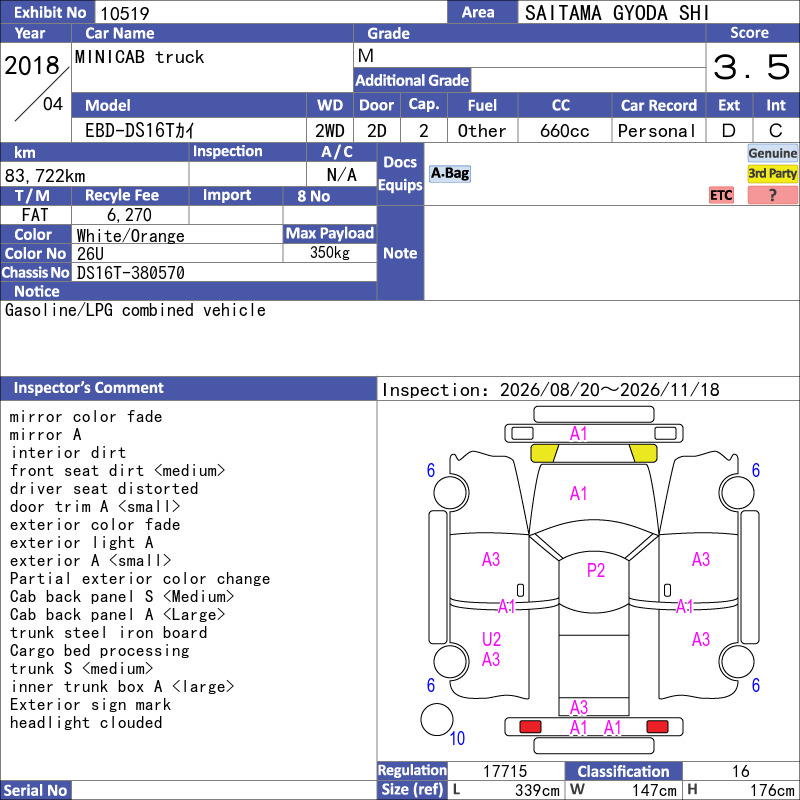
Task: Click the recycle fee 6,270
Action: (x=129, y=215)
